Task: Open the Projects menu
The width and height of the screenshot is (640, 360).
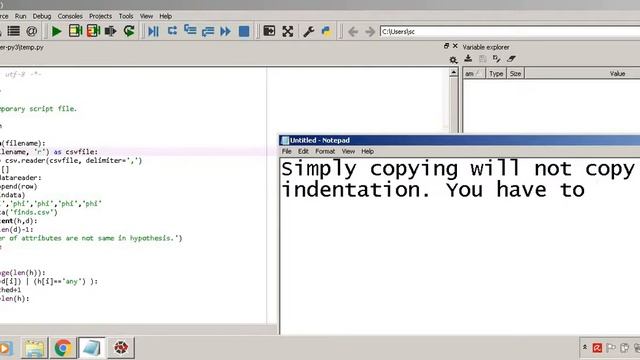Action: (x=100, y=16)
